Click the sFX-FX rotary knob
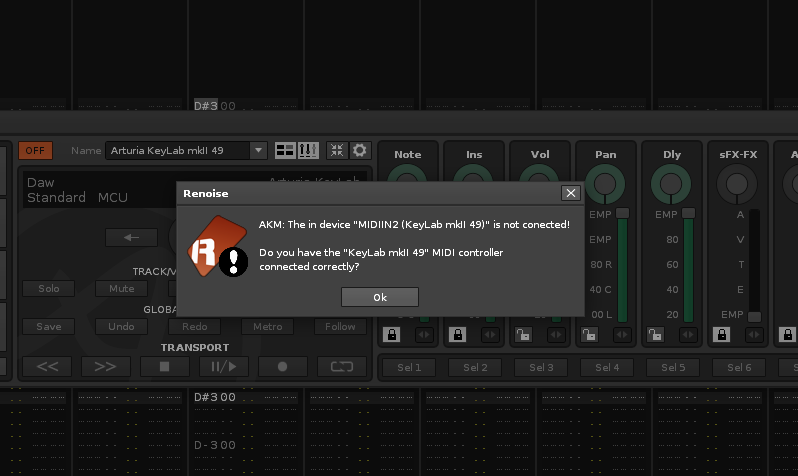798x476 pixels. [737, 184]
